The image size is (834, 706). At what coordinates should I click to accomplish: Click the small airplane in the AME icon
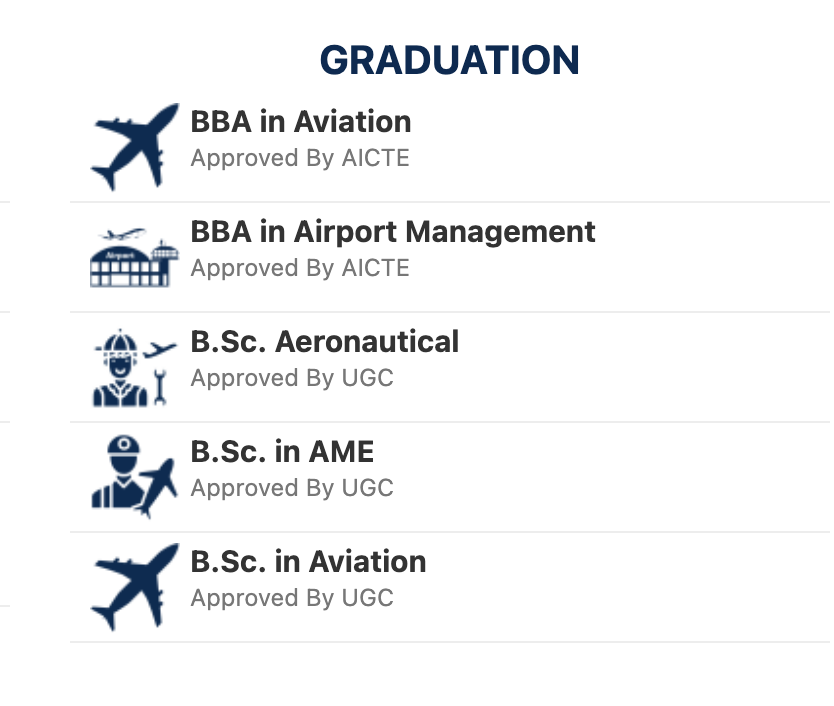pos(156,488)
